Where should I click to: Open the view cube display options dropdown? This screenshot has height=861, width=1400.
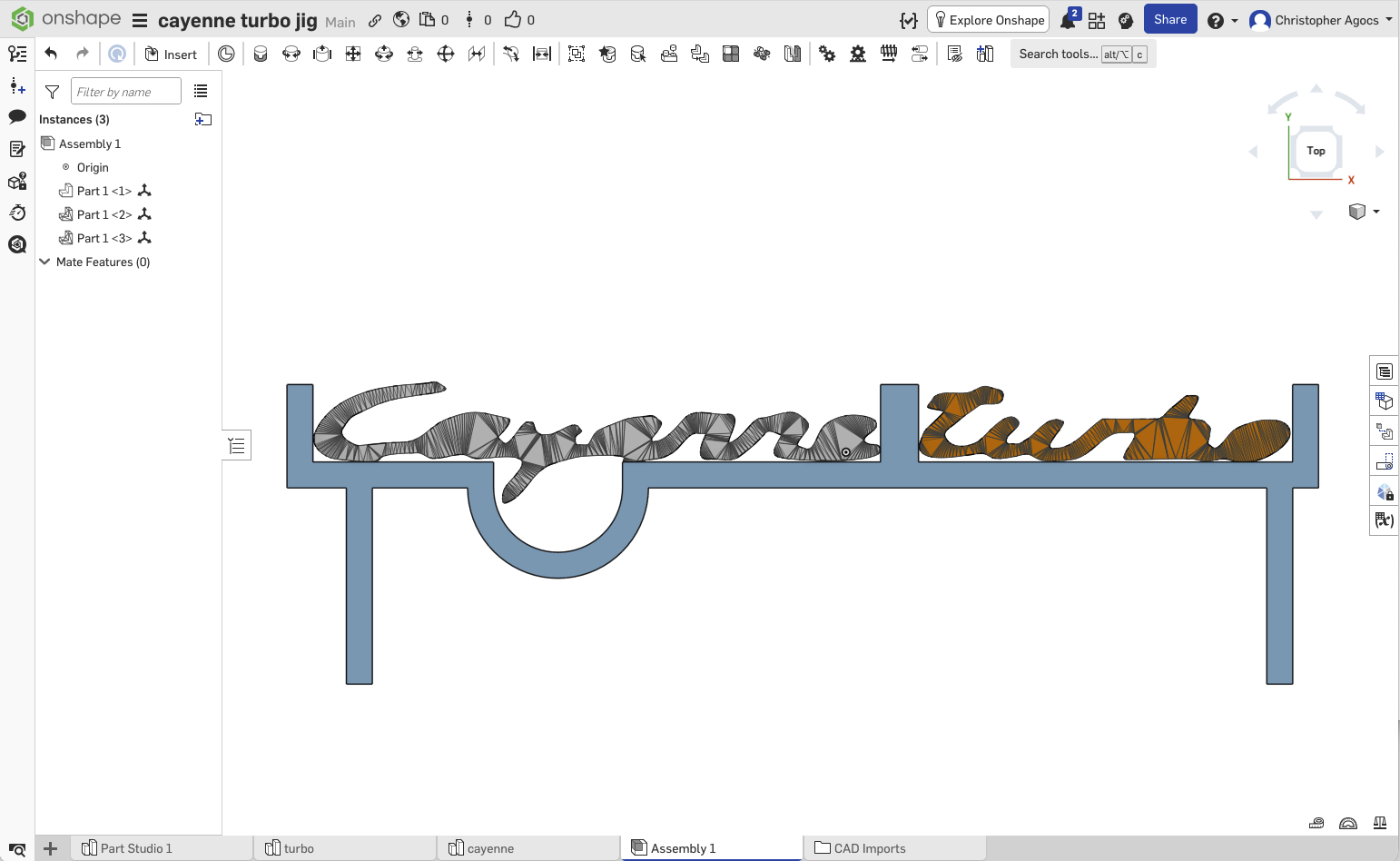pyautogui.click(x=1364, y=212)
